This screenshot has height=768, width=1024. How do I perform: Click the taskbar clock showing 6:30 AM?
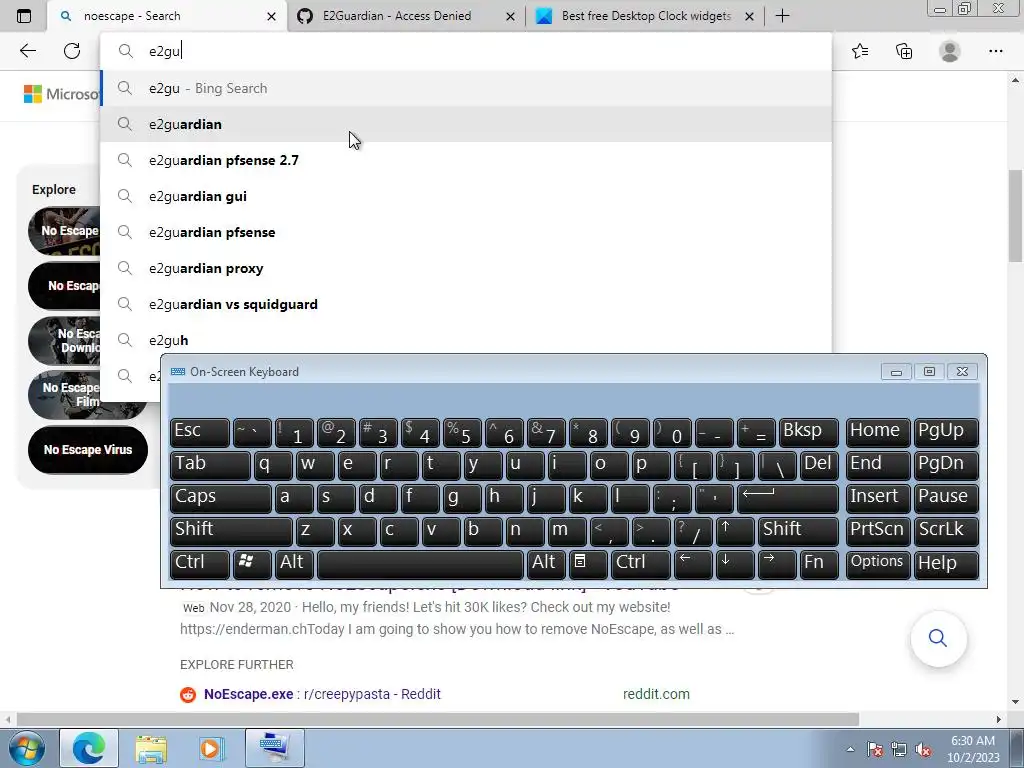973,749
